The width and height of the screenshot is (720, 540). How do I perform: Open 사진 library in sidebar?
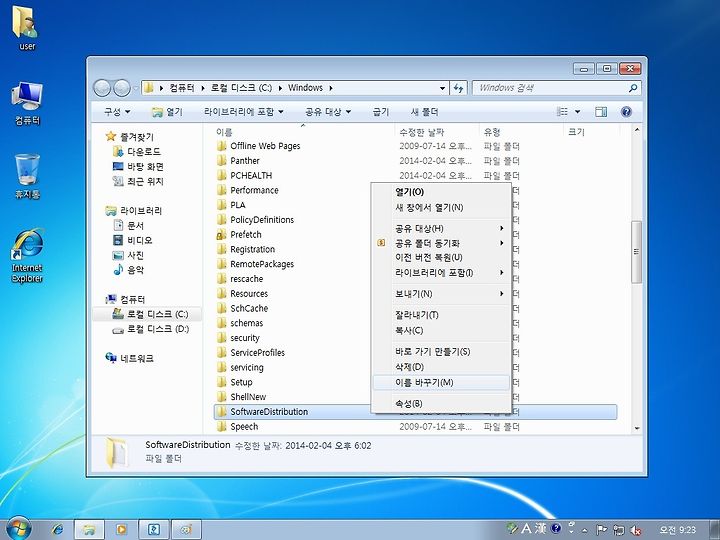129,255
